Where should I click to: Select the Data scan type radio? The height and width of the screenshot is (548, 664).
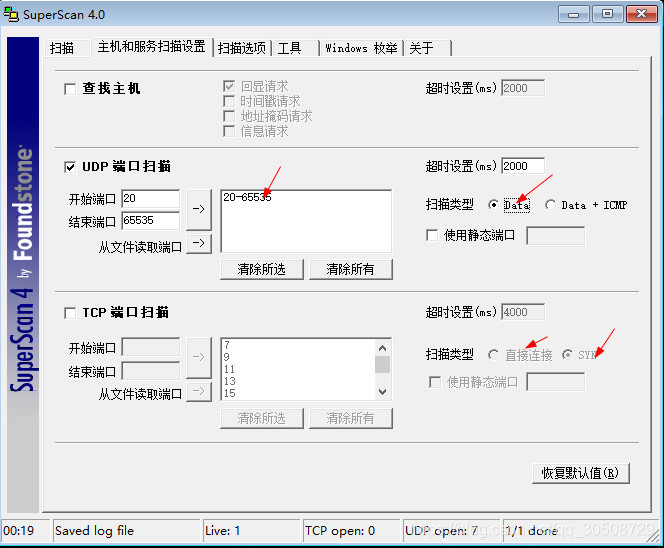[493, 205]
